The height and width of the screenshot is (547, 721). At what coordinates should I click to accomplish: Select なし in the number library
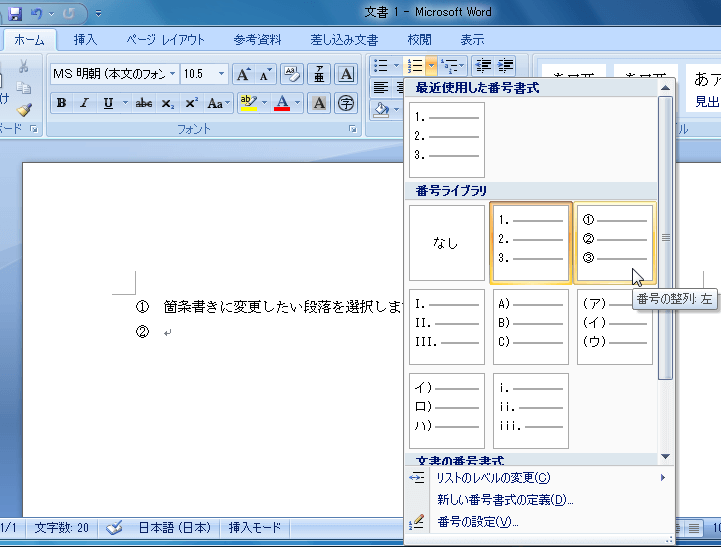(x=447, y=243)
